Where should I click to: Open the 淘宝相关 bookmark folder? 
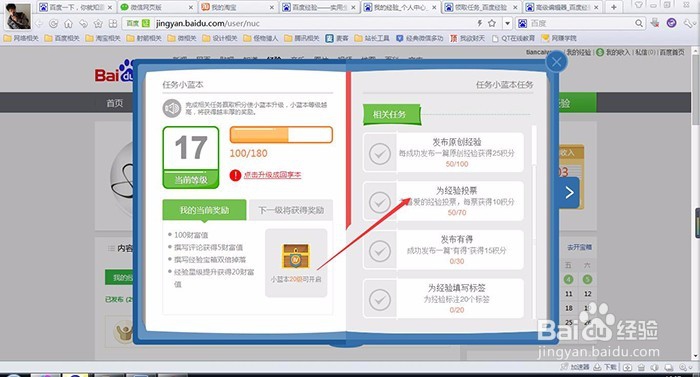click(x=104, y=38)
